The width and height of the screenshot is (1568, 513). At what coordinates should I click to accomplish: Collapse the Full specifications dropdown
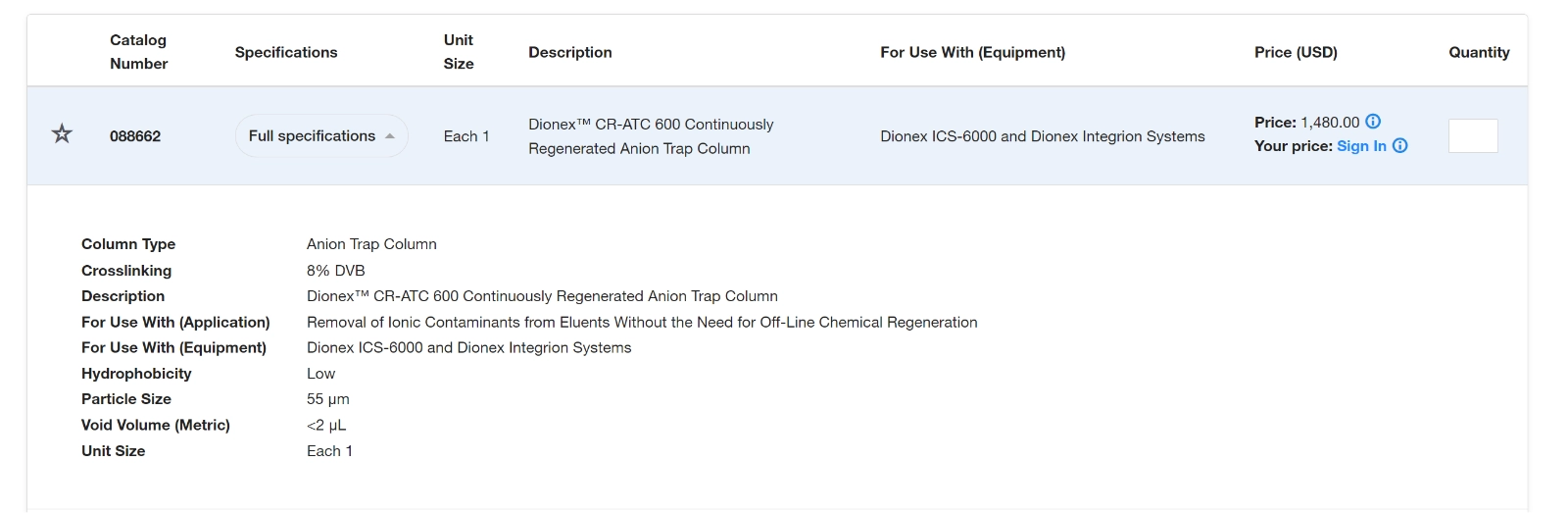[x=321, y=136]
